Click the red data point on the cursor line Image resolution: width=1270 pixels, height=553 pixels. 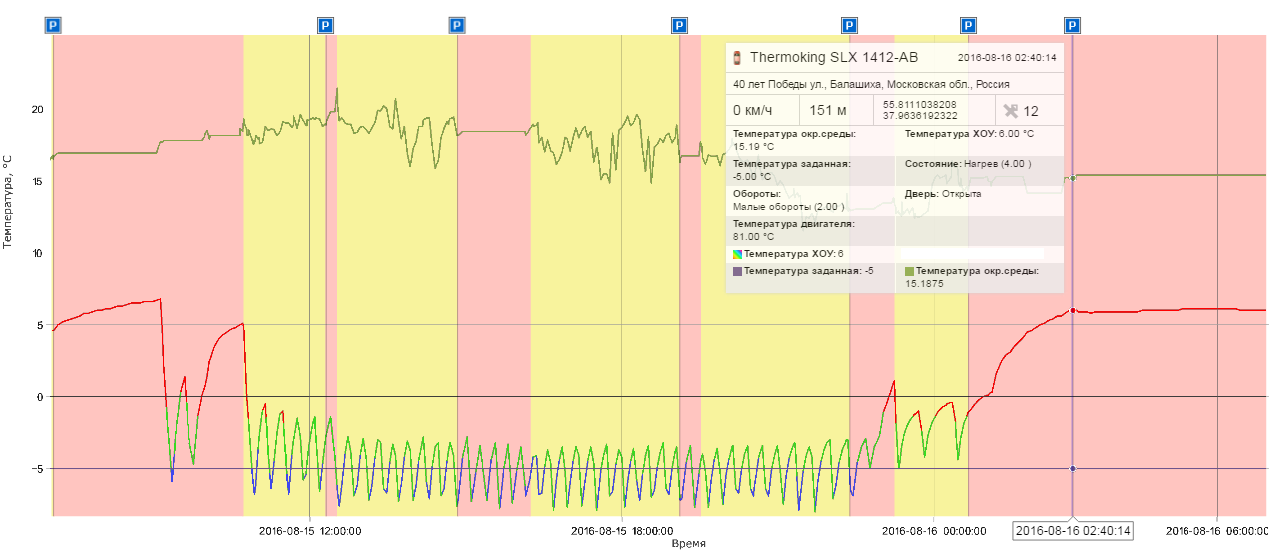[x=1073, y=311]
